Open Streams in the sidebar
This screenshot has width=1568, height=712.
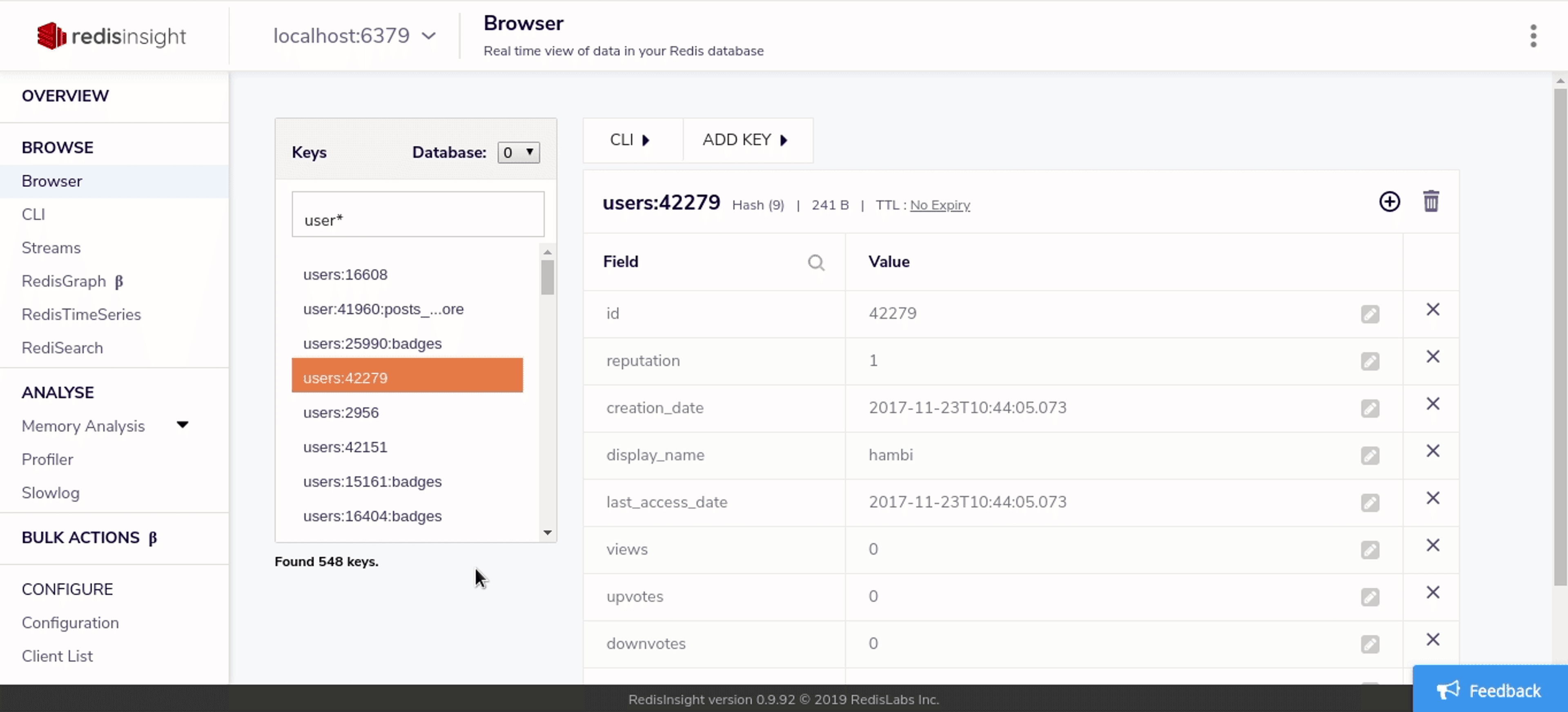(51, 248)
